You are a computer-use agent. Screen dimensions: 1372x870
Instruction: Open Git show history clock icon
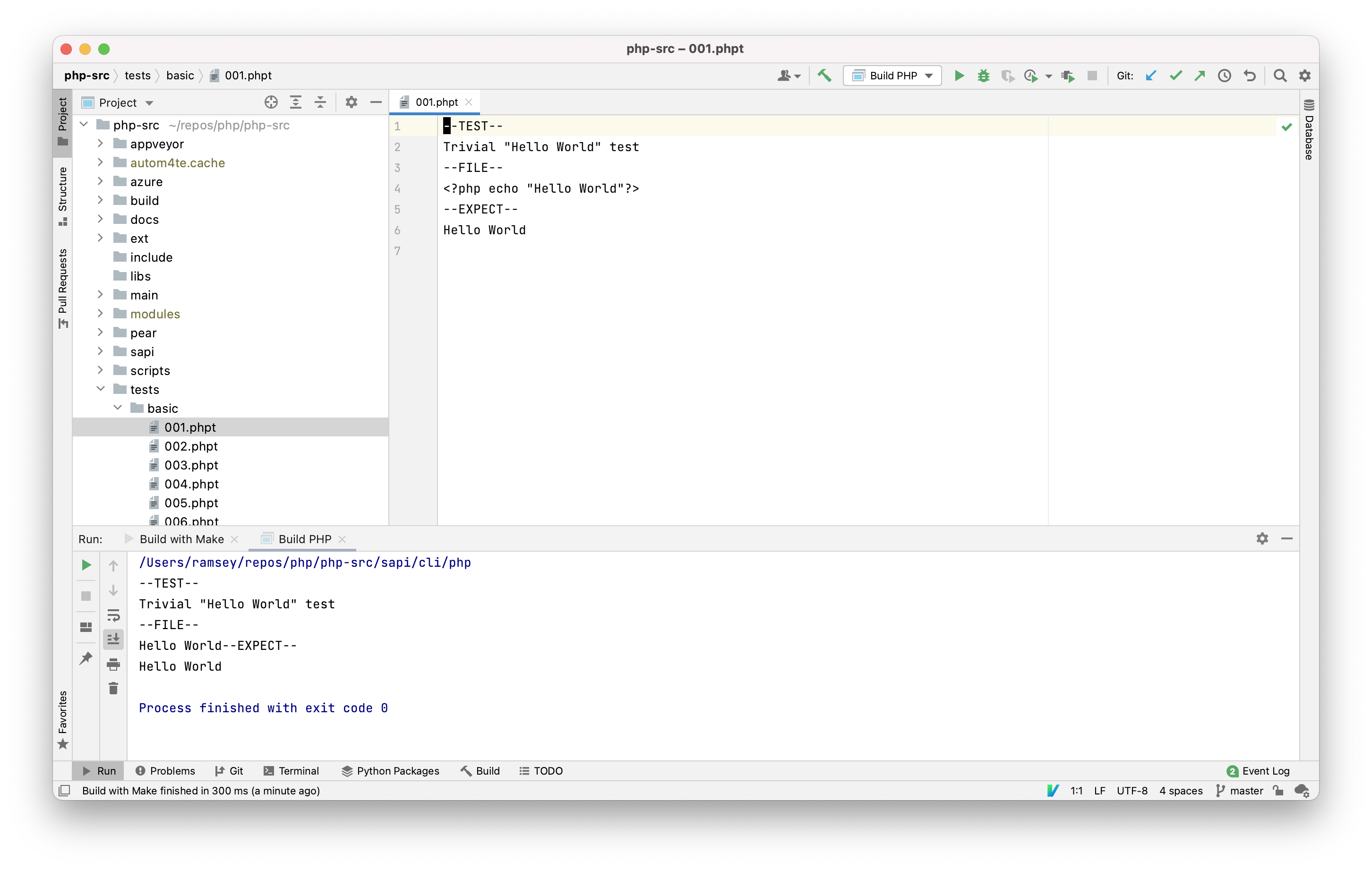pyautogui.click(x=1225, y=76)
